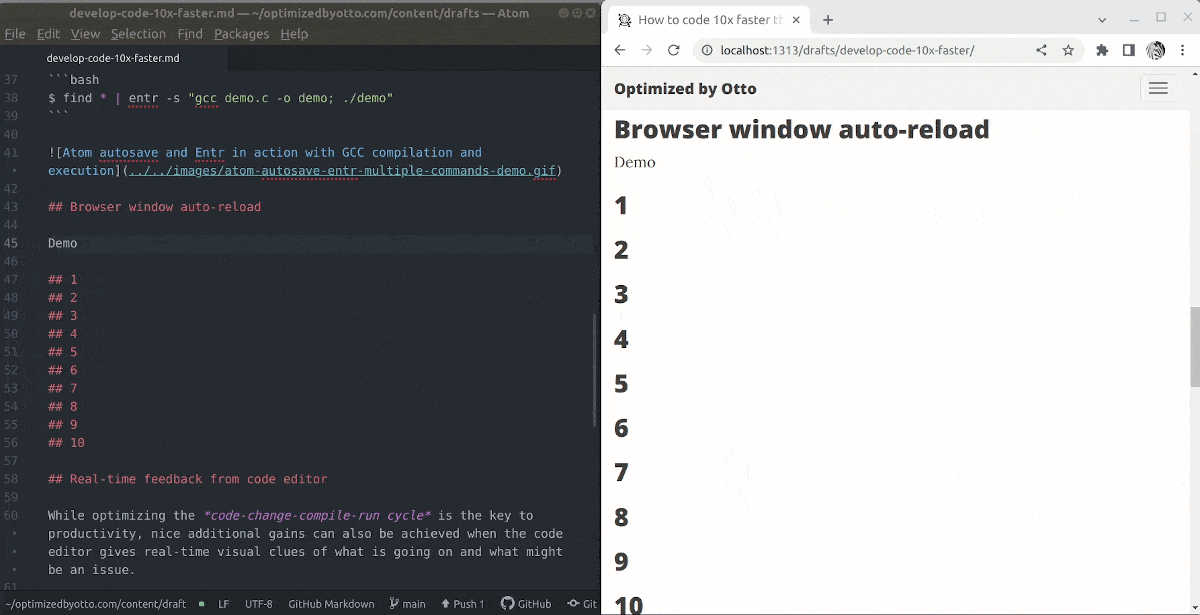
Task: Open the Git panel from status bar
Action: coord(582,604)
